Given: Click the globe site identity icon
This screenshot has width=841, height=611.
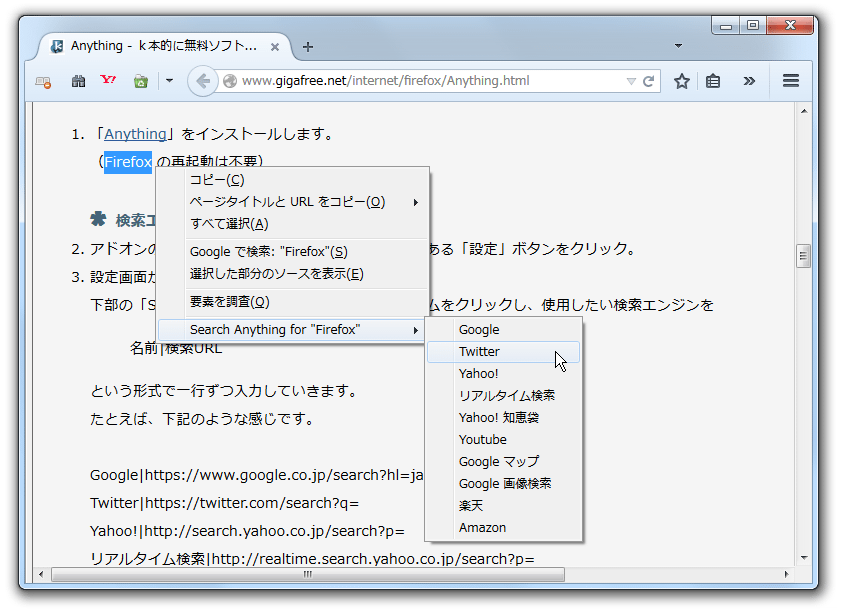Looking at the screenshot, I should 230,81.
